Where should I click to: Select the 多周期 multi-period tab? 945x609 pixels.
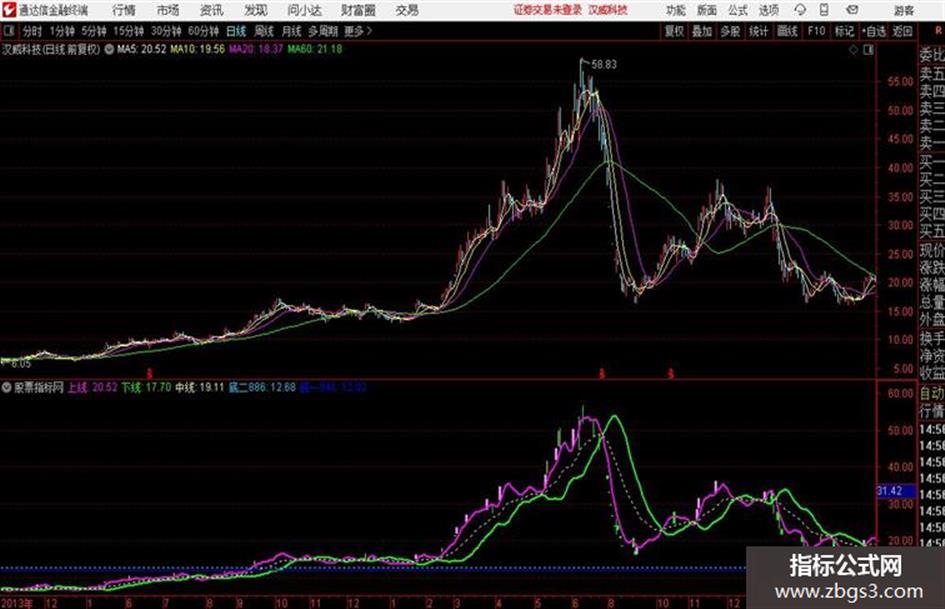coord(322,31)
